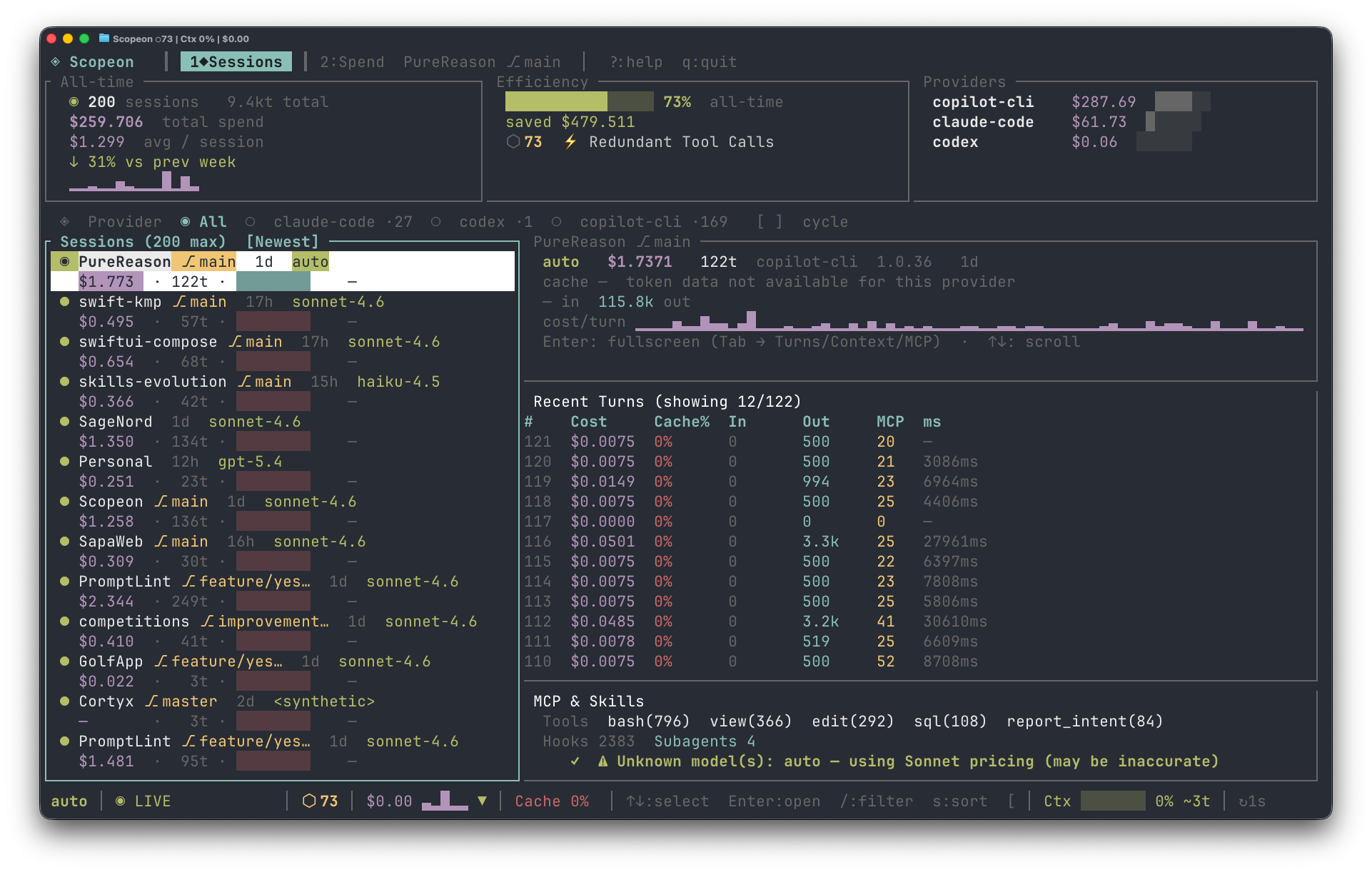1372x872 pixels.
Task: Click the sql(108) tool entry
Action: pos(950,721)
